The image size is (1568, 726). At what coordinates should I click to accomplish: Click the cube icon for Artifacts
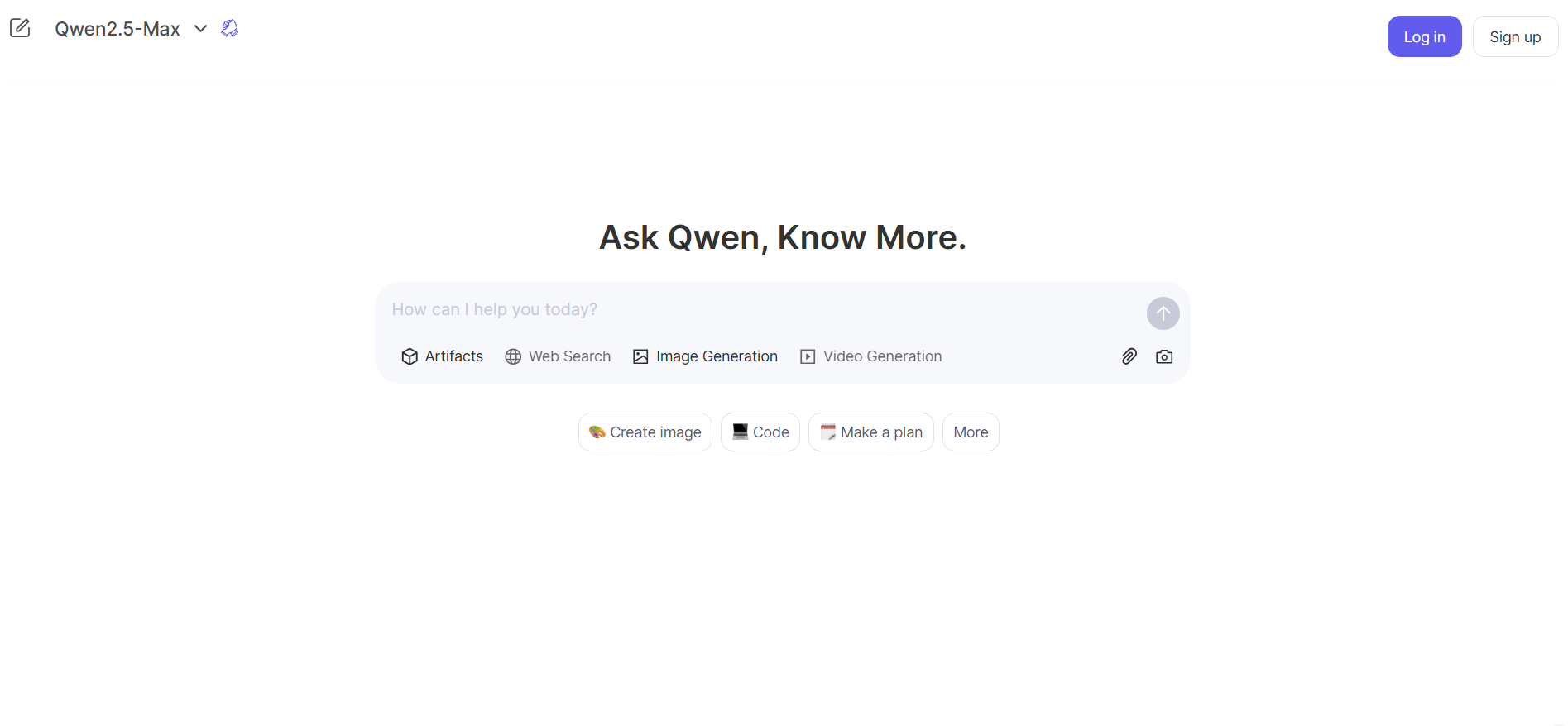click(410, 356)
